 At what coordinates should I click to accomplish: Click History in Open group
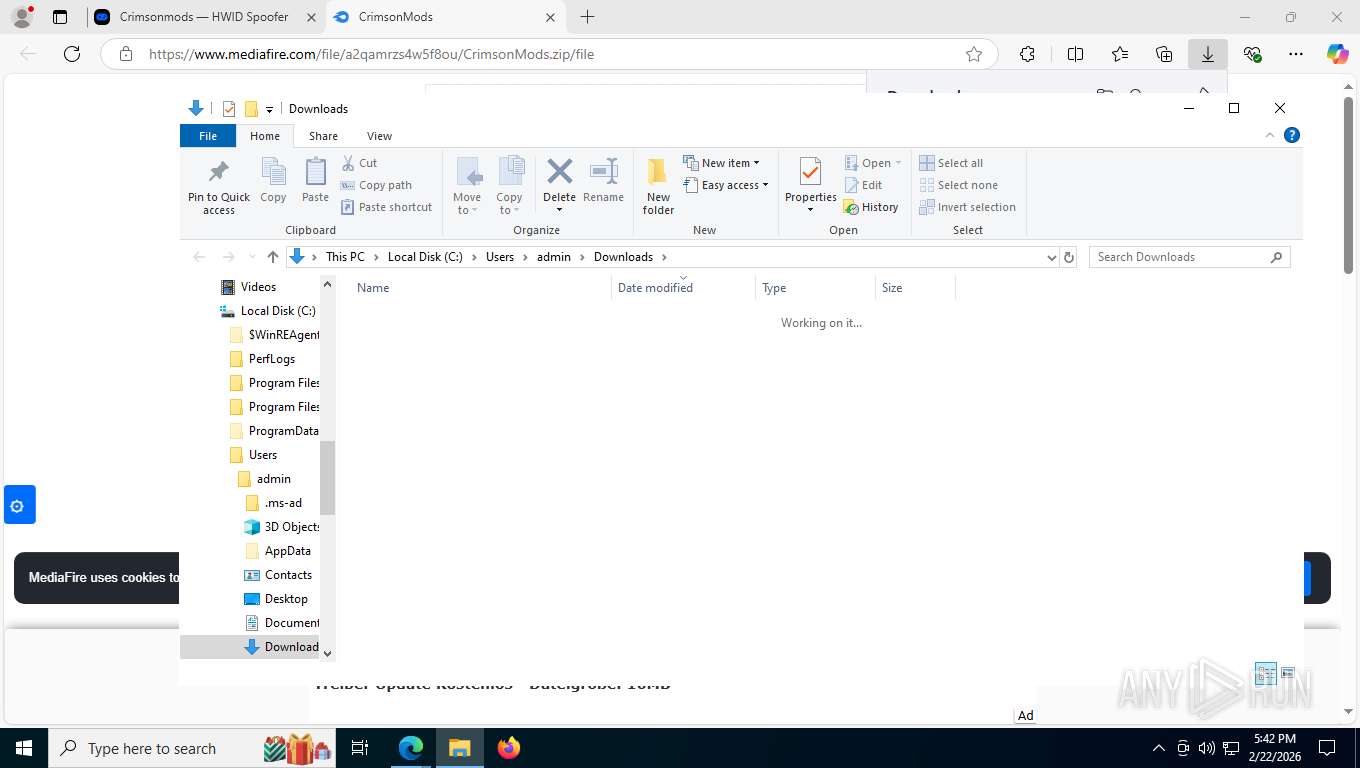click(x=871, y=207)
